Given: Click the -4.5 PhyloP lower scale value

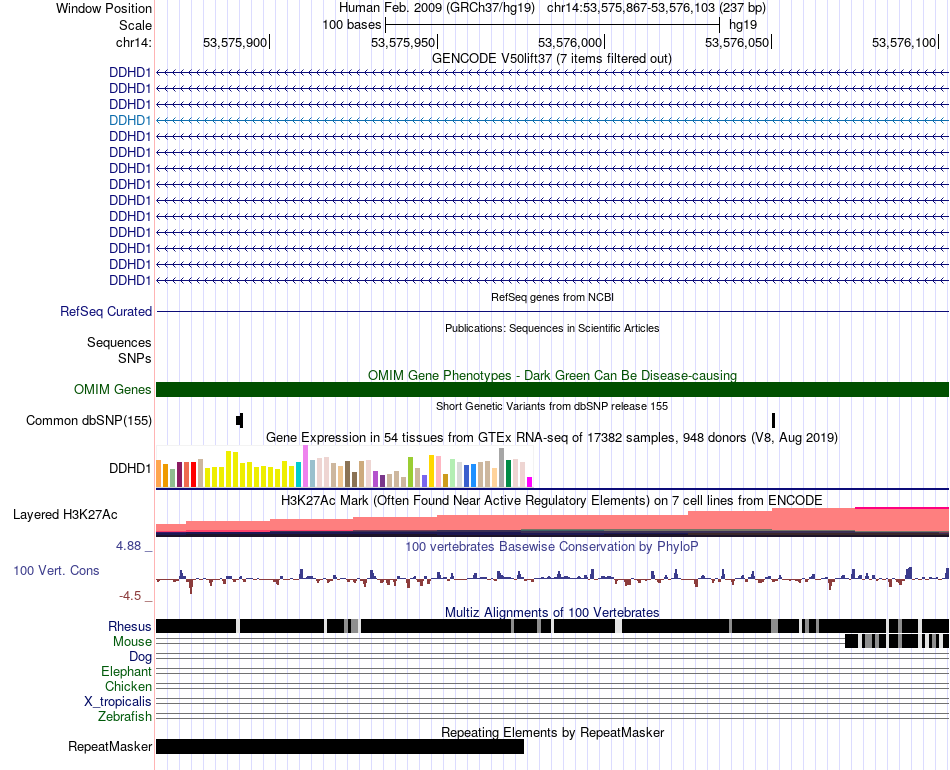Looking at the screenshot, I should [130, 596].
